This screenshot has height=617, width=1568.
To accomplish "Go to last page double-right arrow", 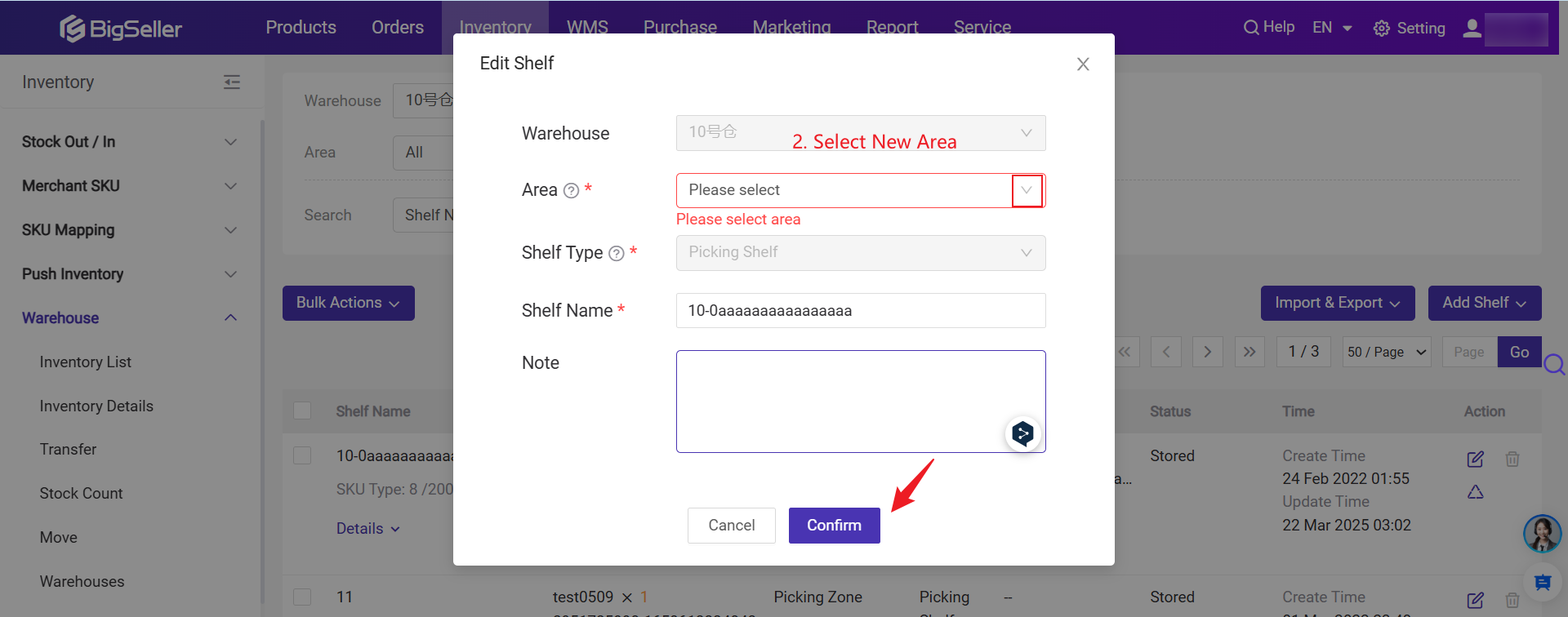I will [1249, 352].
